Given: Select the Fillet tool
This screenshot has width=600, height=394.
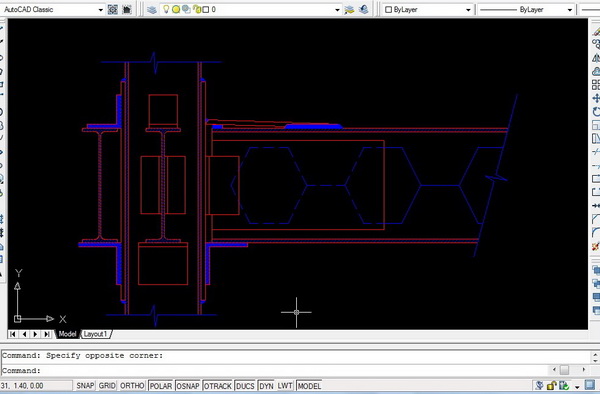Looking at the screenshot, I should [596, 233].
